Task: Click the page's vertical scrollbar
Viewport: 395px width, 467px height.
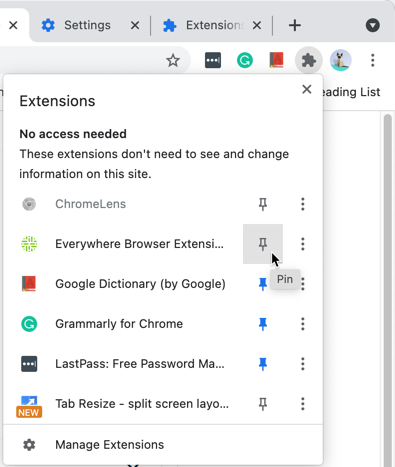Action: pyautogui.click(x=387, y=290)
